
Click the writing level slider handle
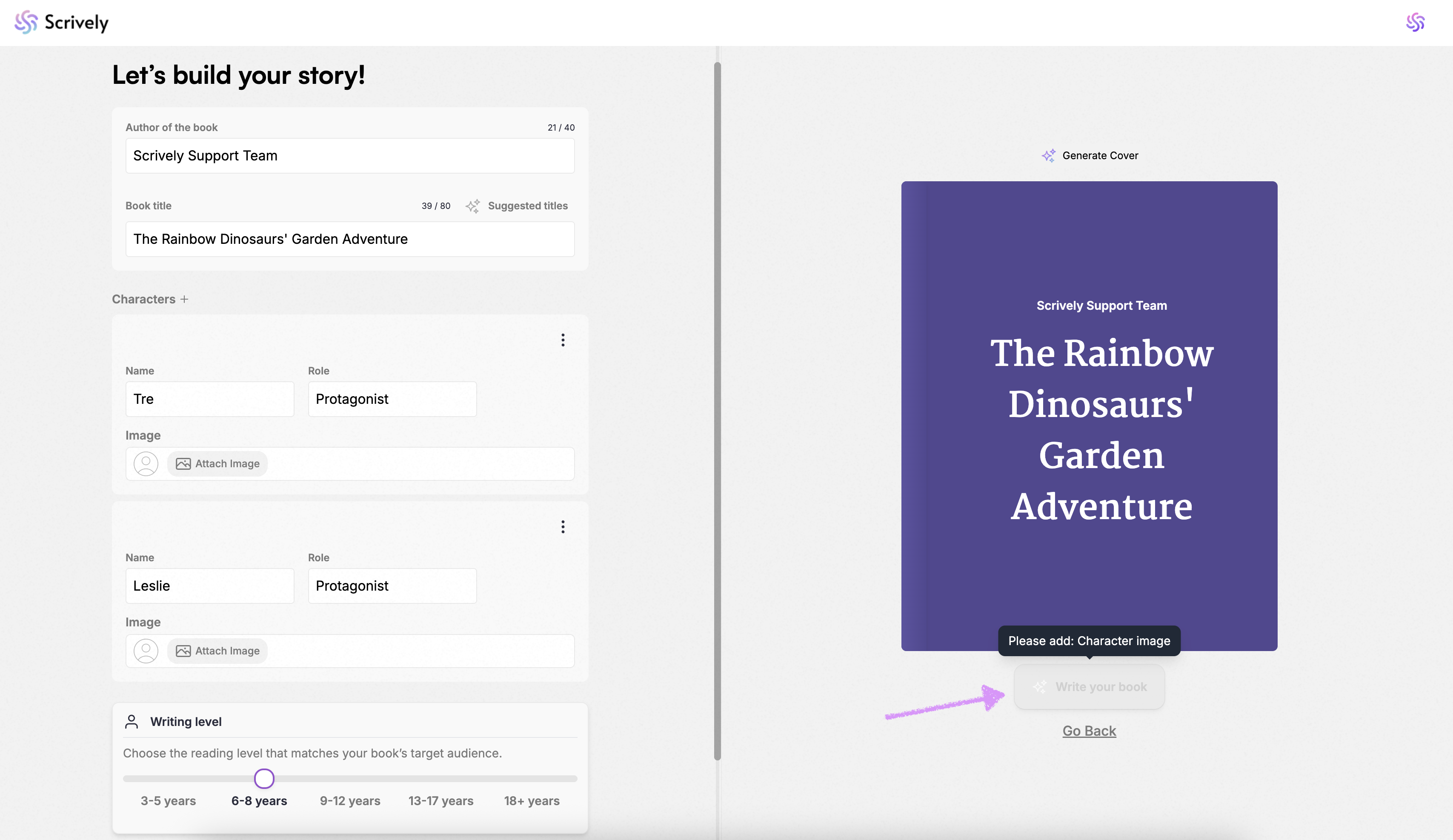coord(264,778)
